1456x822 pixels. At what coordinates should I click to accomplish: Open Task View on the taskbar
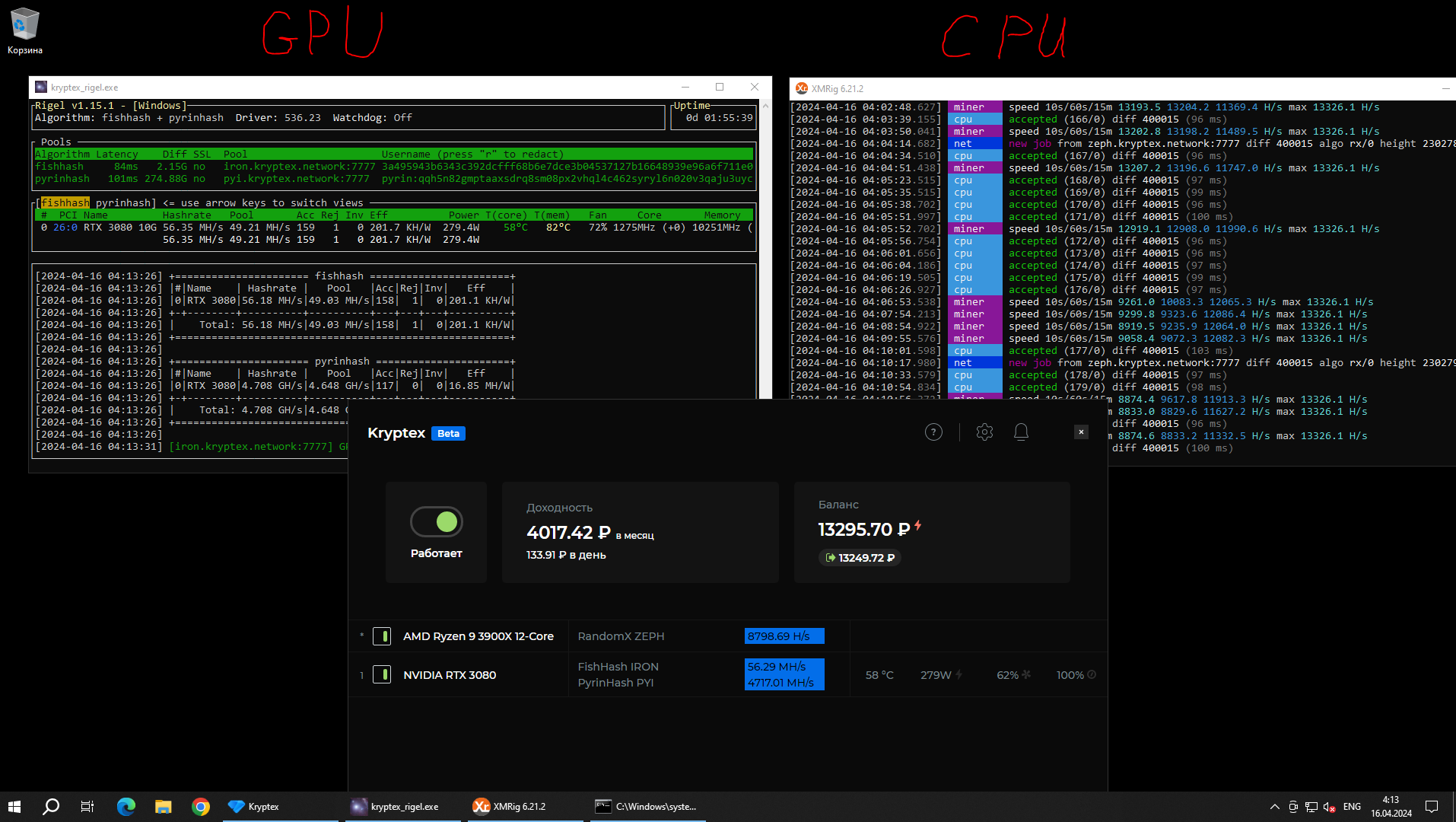point(87,807)
